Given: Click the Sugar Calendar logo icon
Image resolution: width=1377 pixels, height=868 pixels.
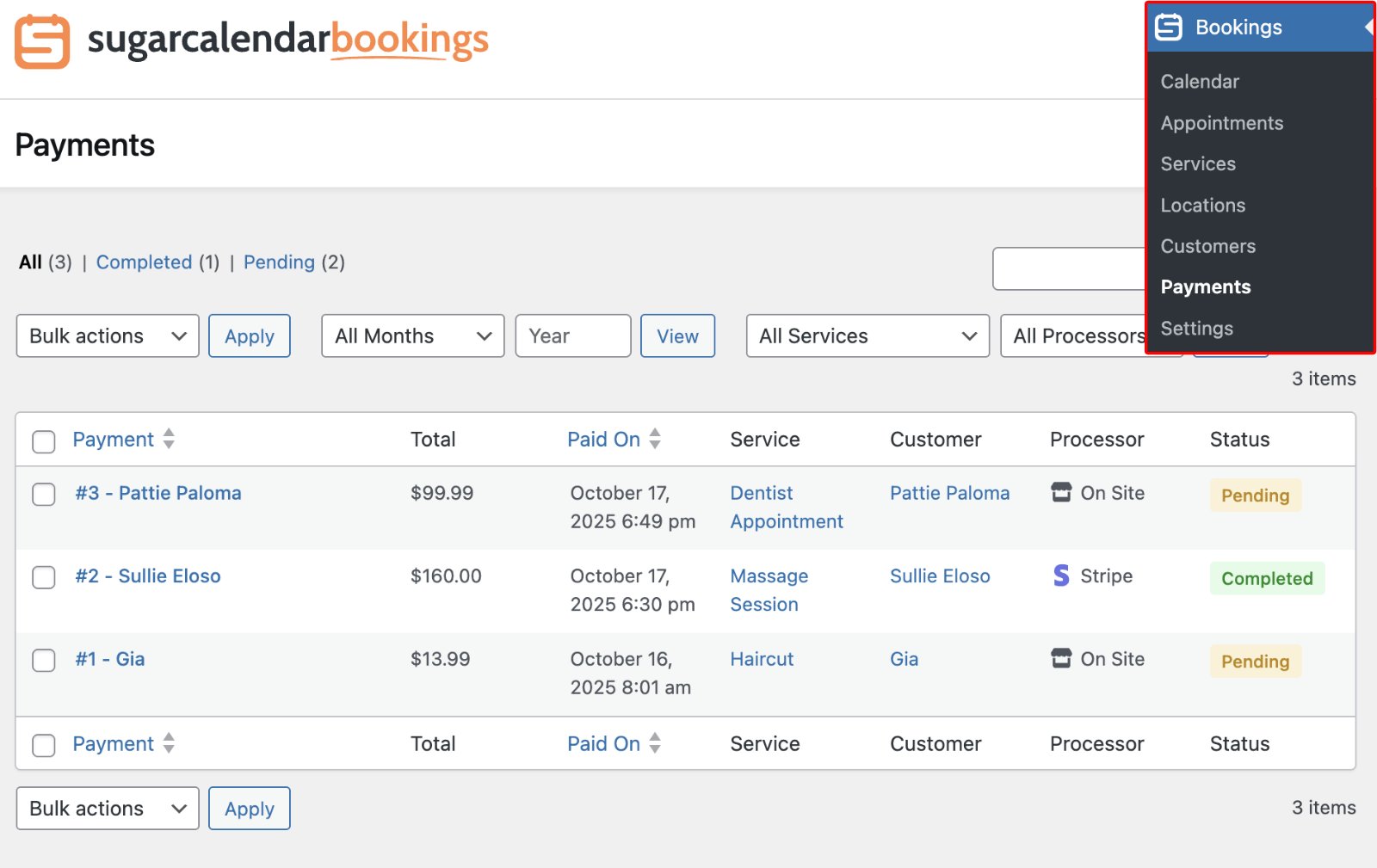Looking at the screenshot, I should 42,41.
